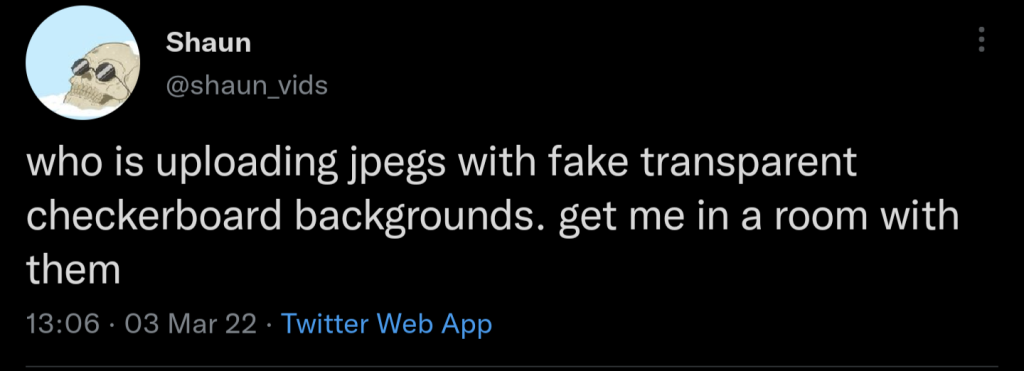1024x371 pixels.
Task: Open the Twitter Web App source link
Action: [386, 324]
